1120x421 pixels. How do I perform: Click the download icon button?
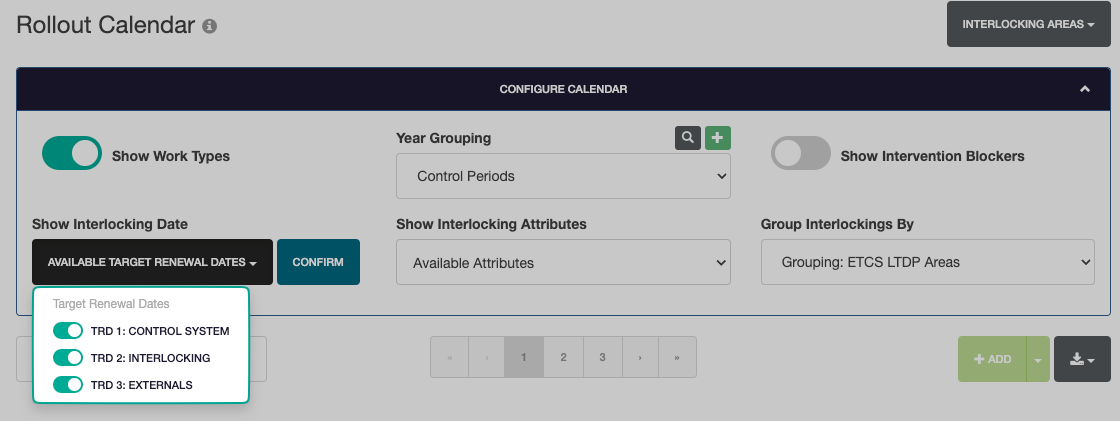pos(1082,359)
